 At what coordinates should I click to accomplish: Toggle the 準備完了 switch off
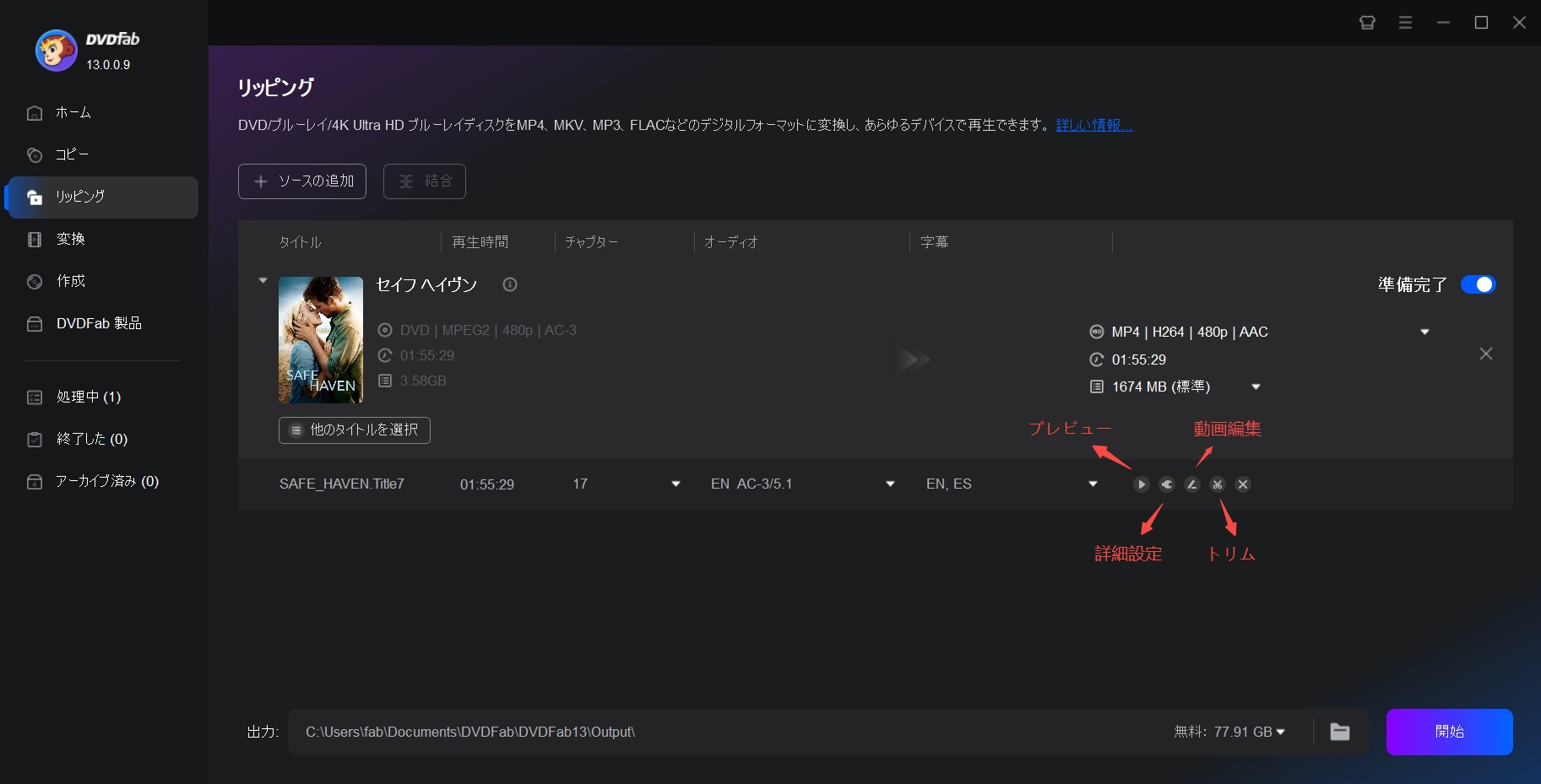pos(1478,284)
